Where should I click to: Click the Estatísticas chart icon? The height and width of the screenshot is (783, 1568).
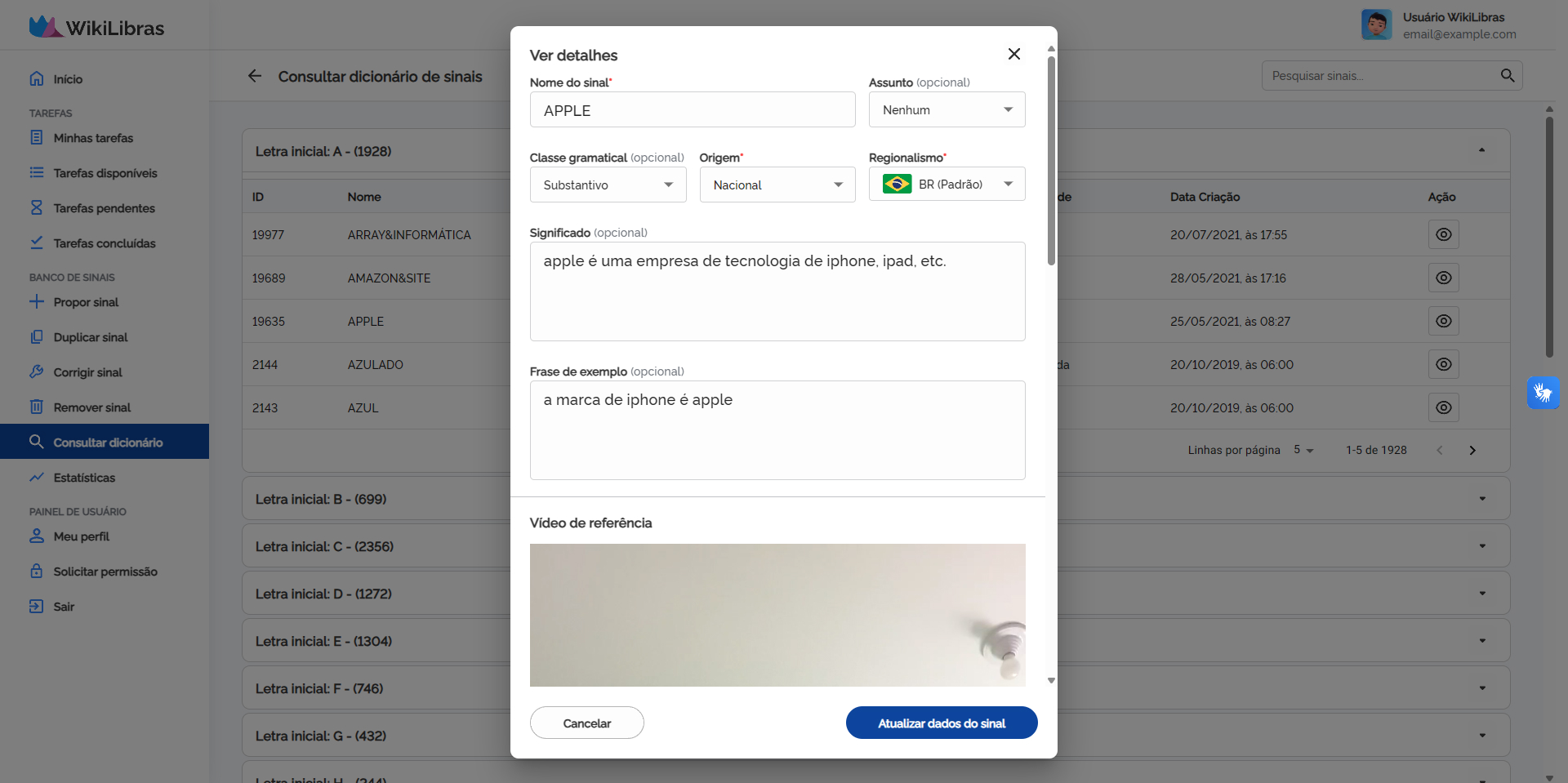pos(37,477)
